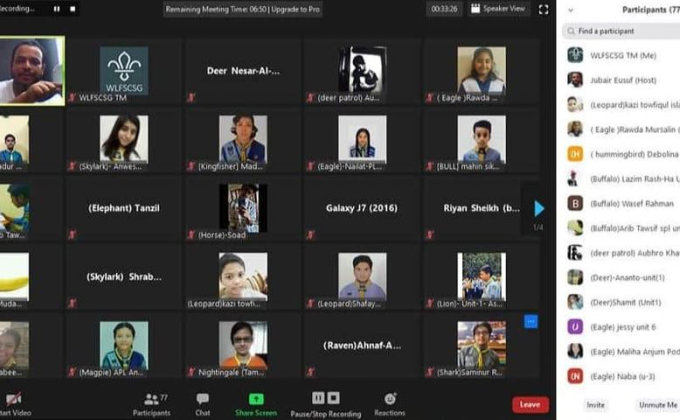This screenshot has width=680, height=420.
Task: Click the Unmute Me button
Action: click(x=658, y=404)
